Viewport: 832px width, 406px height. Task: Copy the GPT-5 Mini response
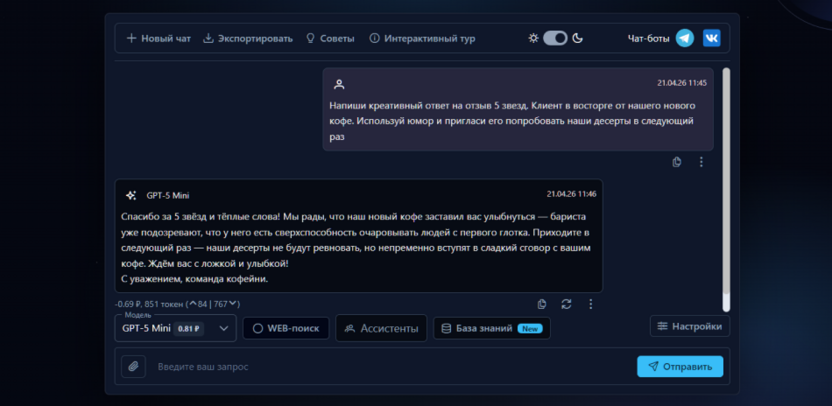pyautogui.click(x=542, y=304)
